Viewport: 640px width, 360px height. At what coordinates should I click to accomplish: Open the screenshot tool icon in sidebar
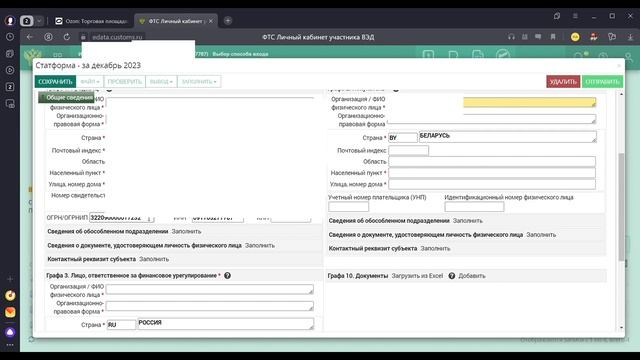point(10,104)
